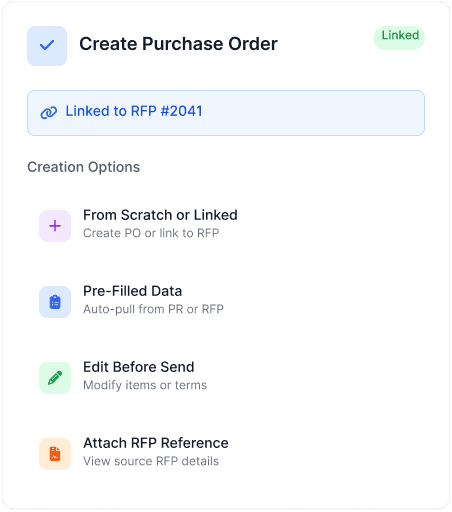This screenshot has width=452, height=512.
Task: Click Auto-pull from PR or RFP text
Action: pos(153,309)
